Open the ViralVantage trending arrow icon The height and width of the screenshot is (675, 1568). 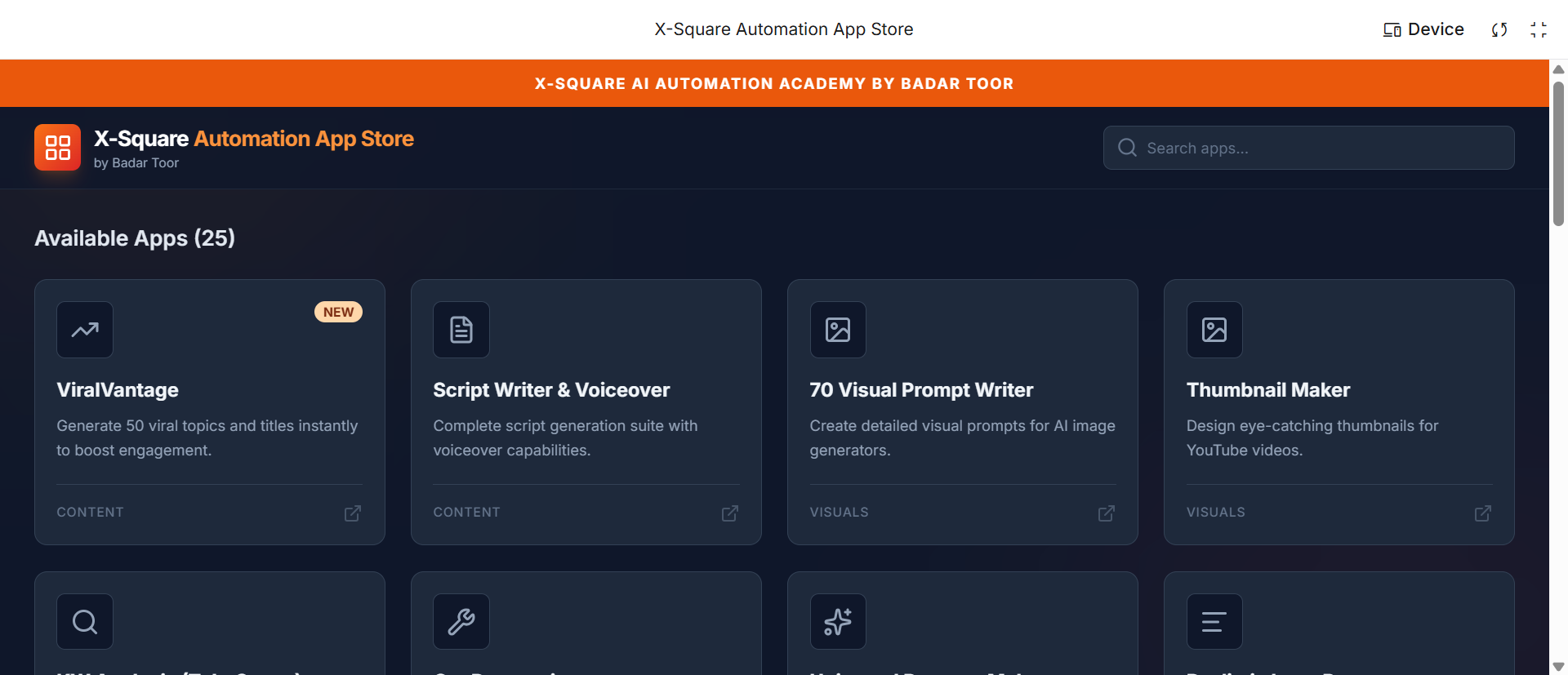point(85,330)
